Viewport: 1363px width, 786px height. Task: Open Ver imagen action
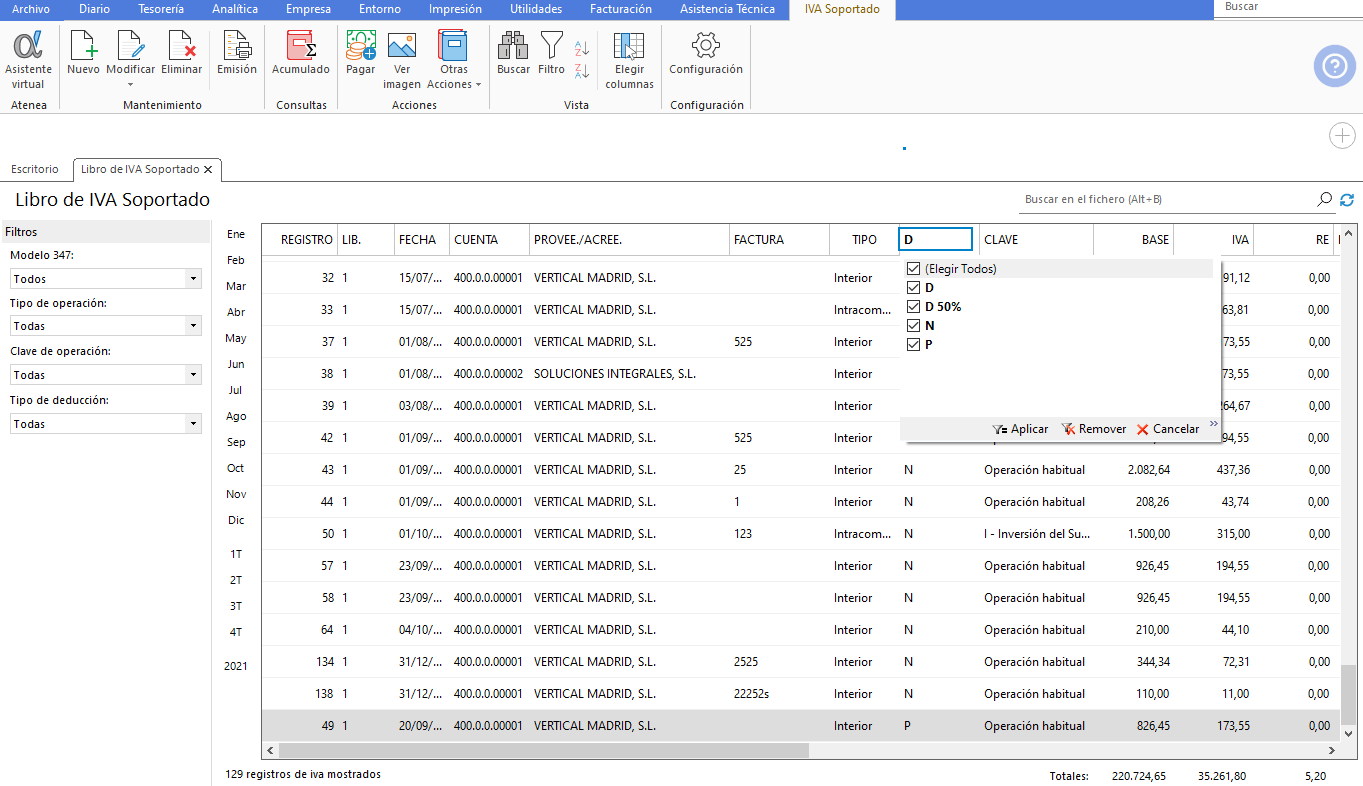(402, 60)
